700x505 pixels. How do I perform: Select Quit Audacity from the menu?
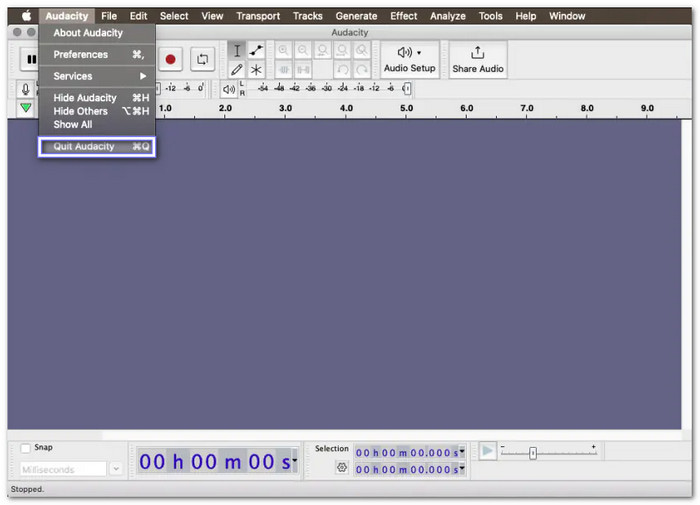[97, 146]
